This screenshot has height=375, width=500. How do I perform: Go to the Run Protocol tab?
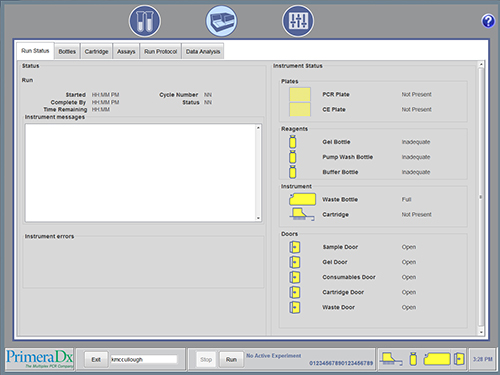160,51
